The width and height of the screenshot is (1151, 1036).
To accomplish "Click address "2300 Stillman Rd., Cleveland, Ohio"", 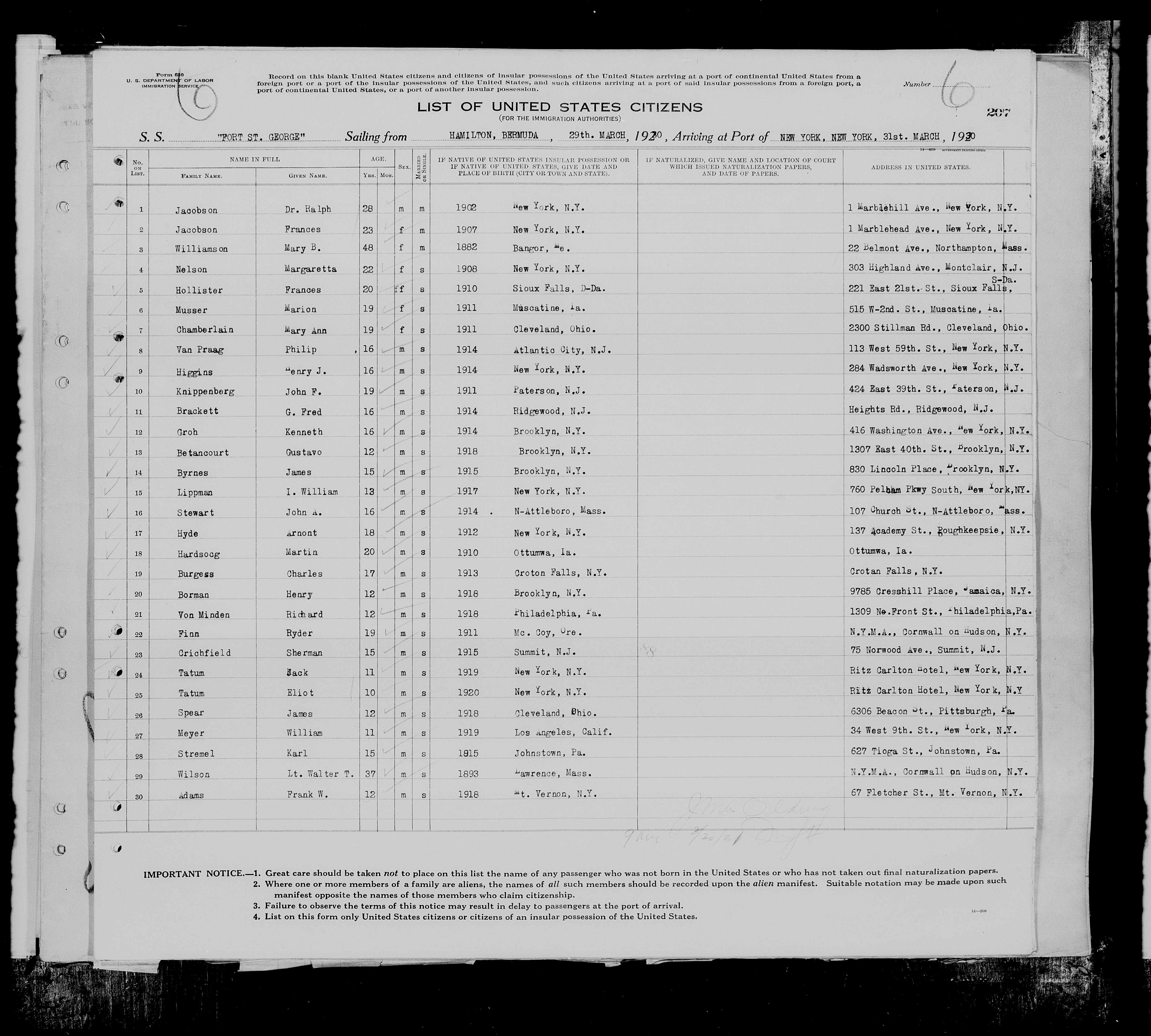I will tap(939, 328).
